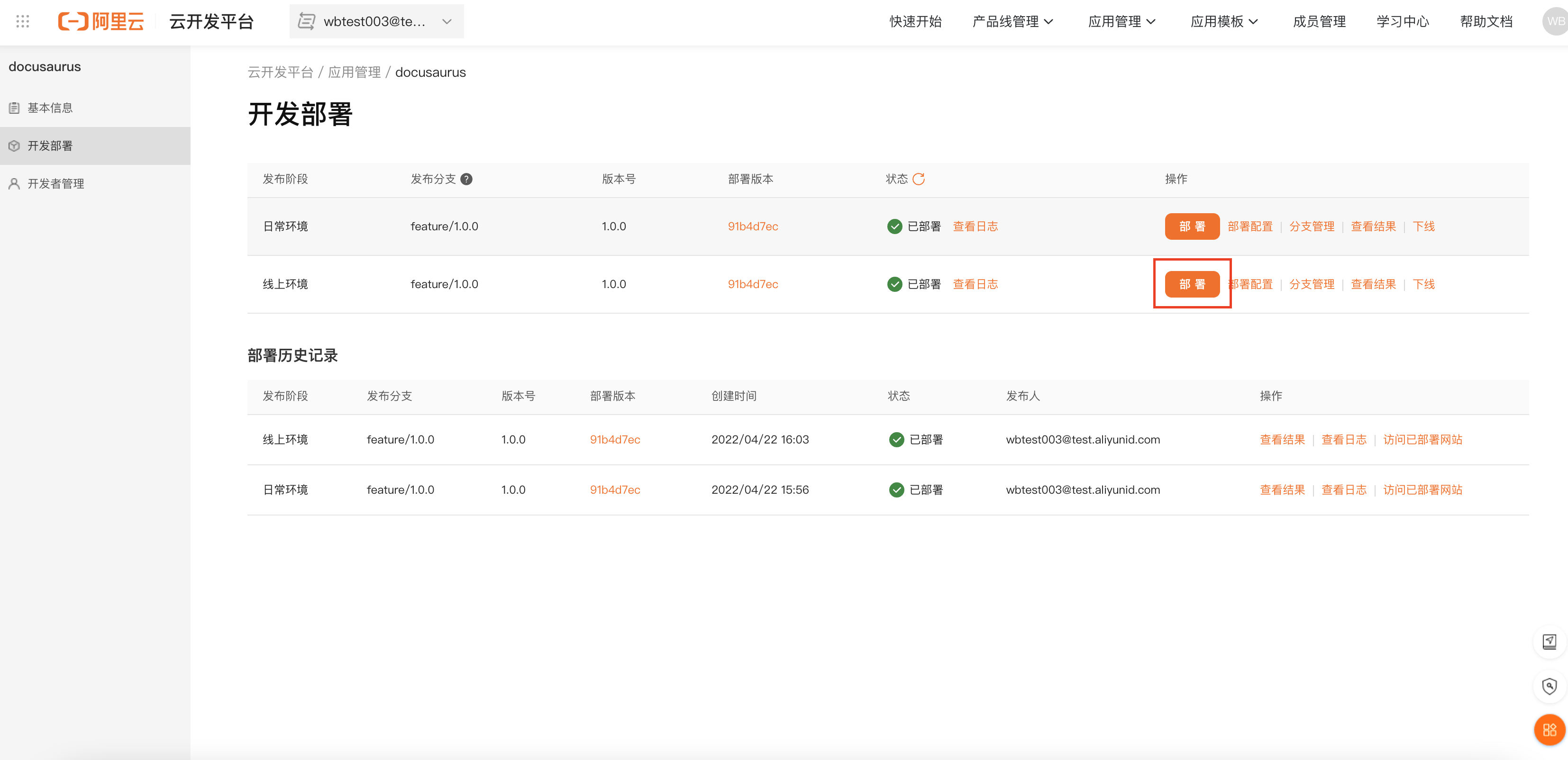Click docusaurus app name in sidebar
Viewport: 1568px width, 760px height.
pyautogui.click(x=45, y=67)
